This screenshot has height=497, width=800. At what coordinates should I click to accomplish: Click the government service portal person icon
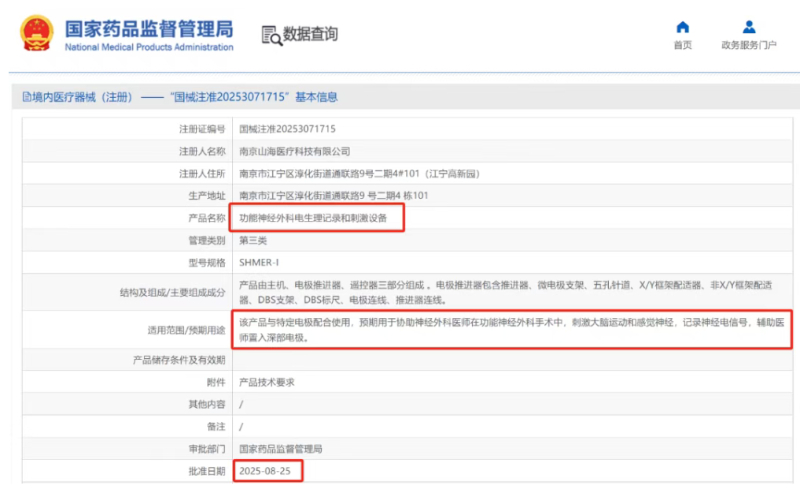click(x=748, y=27)
